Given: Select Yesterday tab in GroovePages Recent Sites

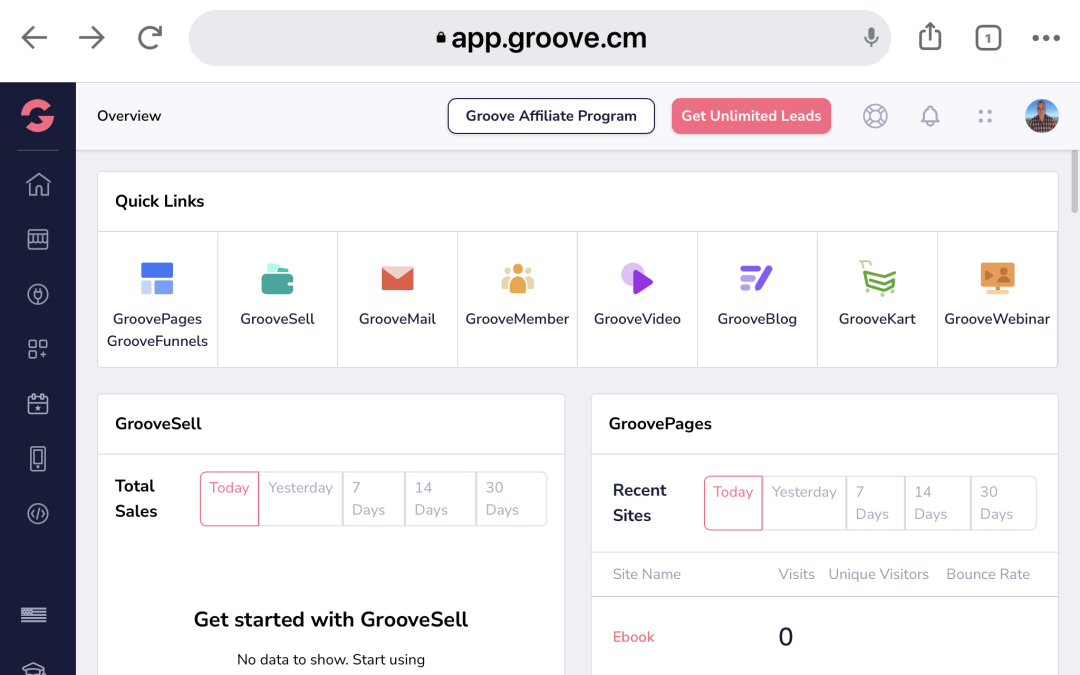Looking at the screenshot, I should 804,503.
